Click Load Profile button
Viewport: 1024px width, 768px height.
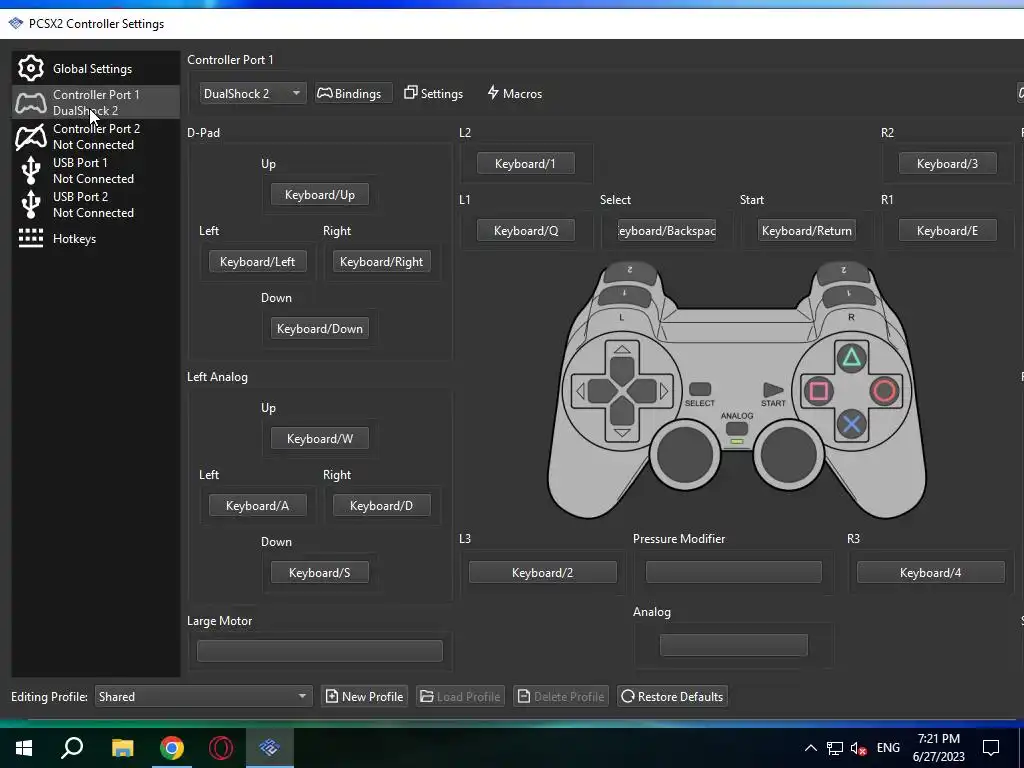pos(460,696)
